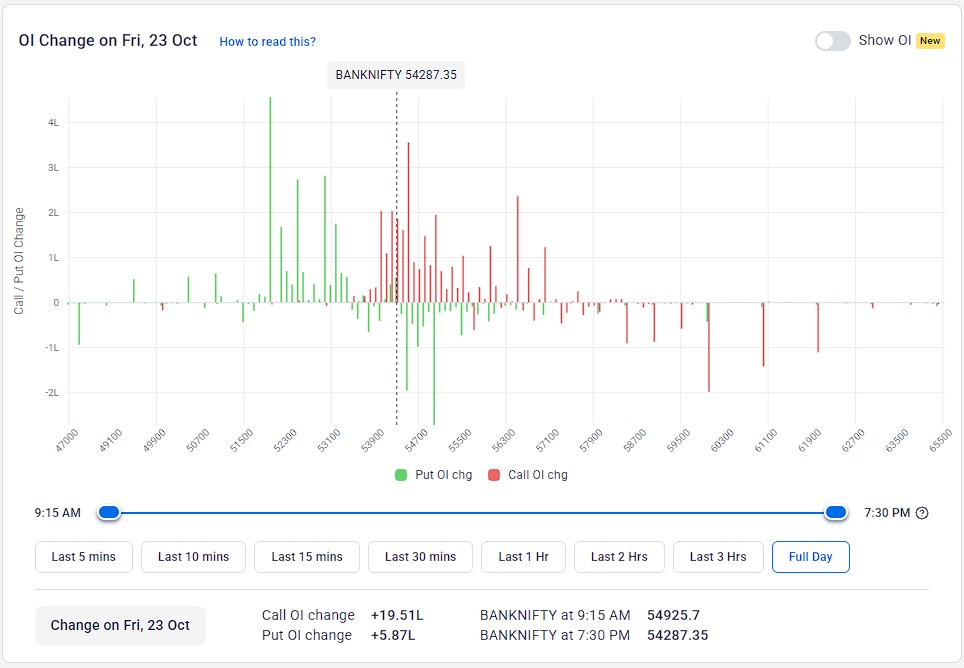Toggle the Show OI switch

pos(832,41)
